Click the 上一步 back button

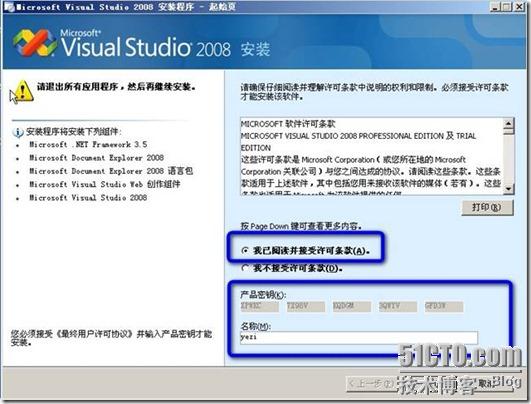pos(371,384)
